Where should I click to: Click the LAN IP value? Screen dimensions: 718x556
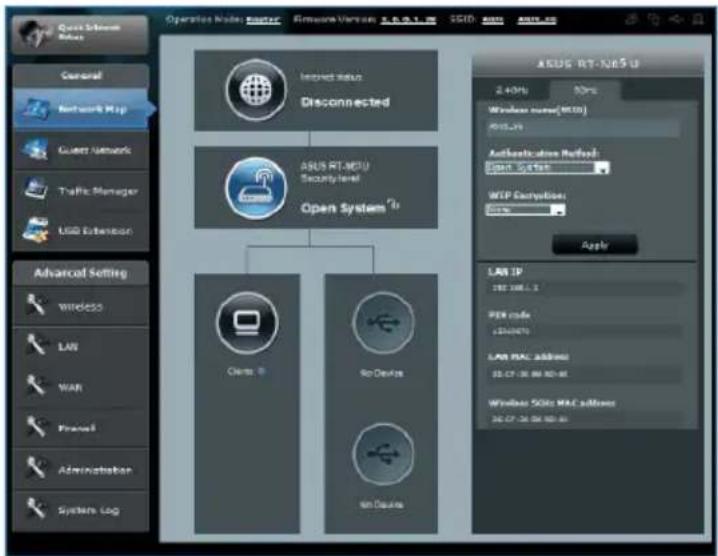(x=515, y=288)
